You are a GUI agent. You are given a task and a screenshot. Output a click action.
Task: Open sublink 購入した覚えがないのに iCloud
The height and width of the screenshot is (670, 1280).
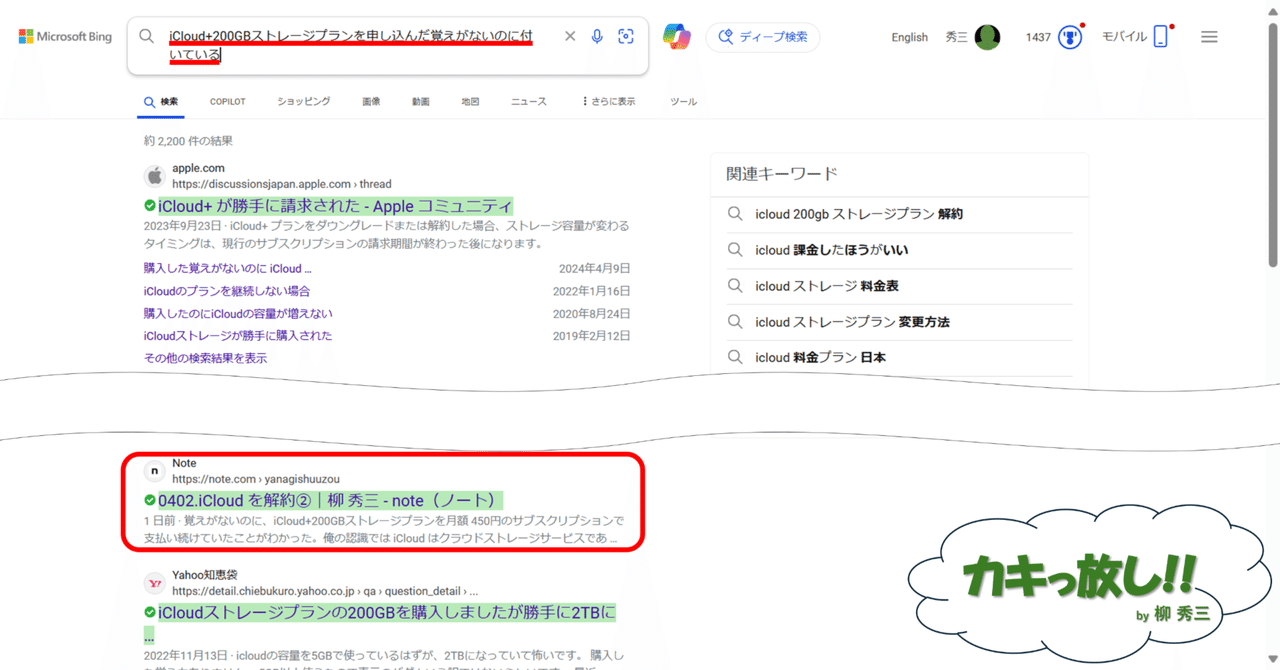(x=228, y=268)
